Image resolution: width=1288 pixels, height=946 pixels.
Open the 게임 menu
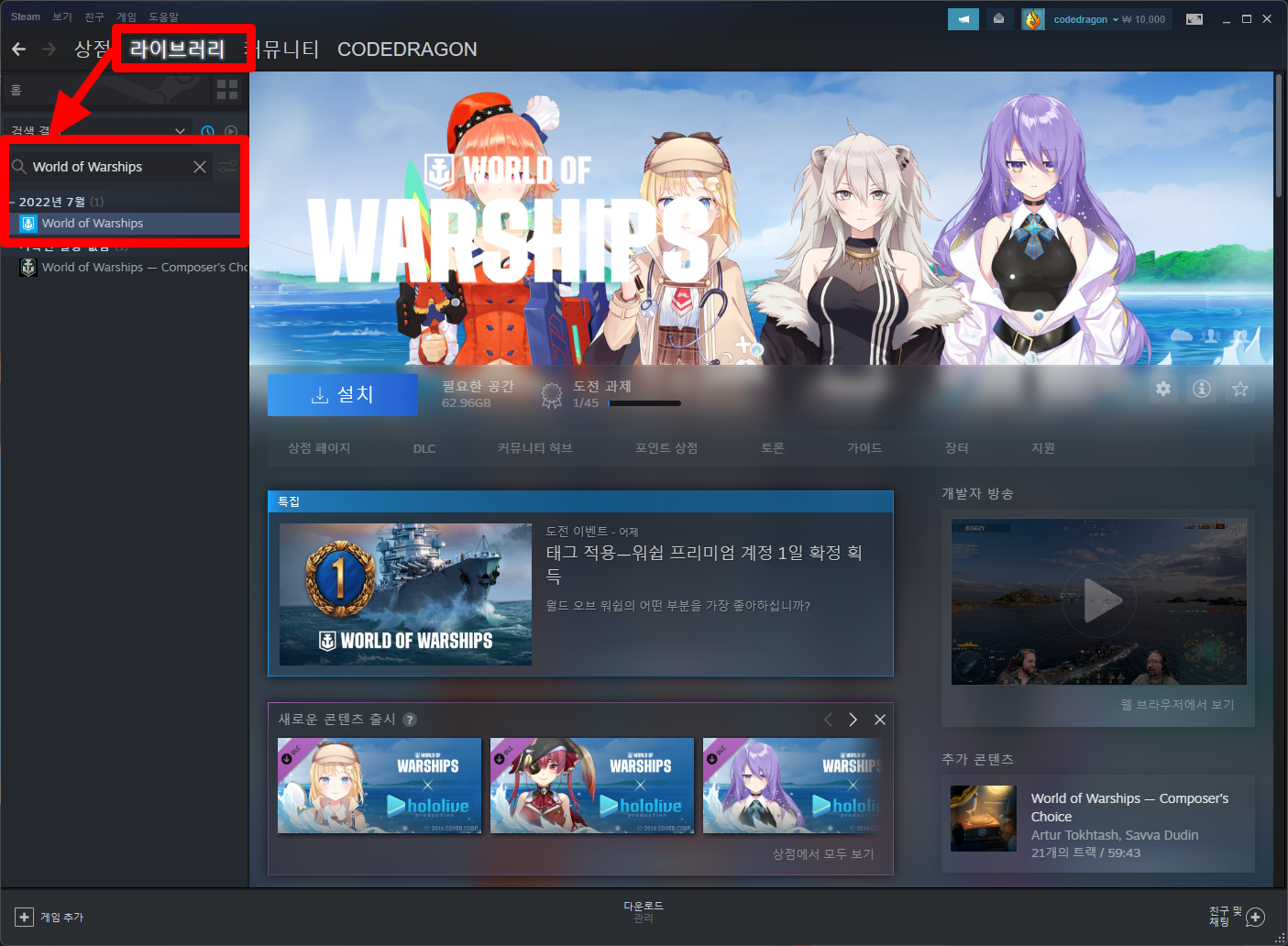(127, 16)
